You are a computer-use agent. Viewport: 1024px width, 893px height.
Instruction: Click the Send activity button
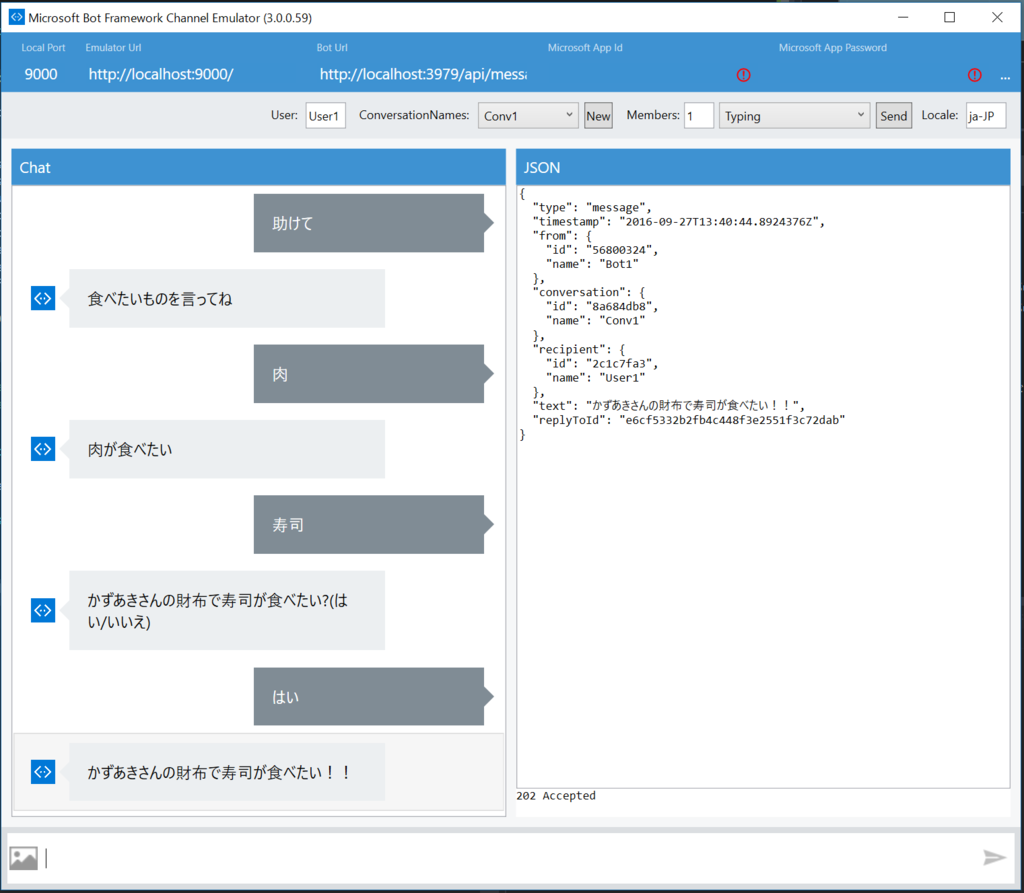[893, 116]
